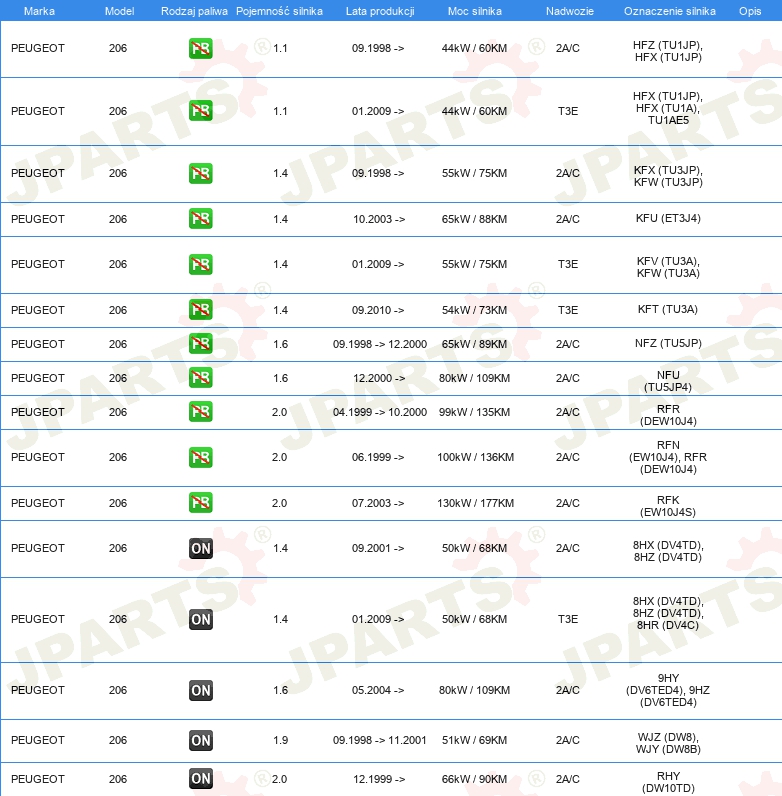Click production dates 09.1998 -> 11.2001
This screenshot has width=782, height=796.
[x=380, y=740]
